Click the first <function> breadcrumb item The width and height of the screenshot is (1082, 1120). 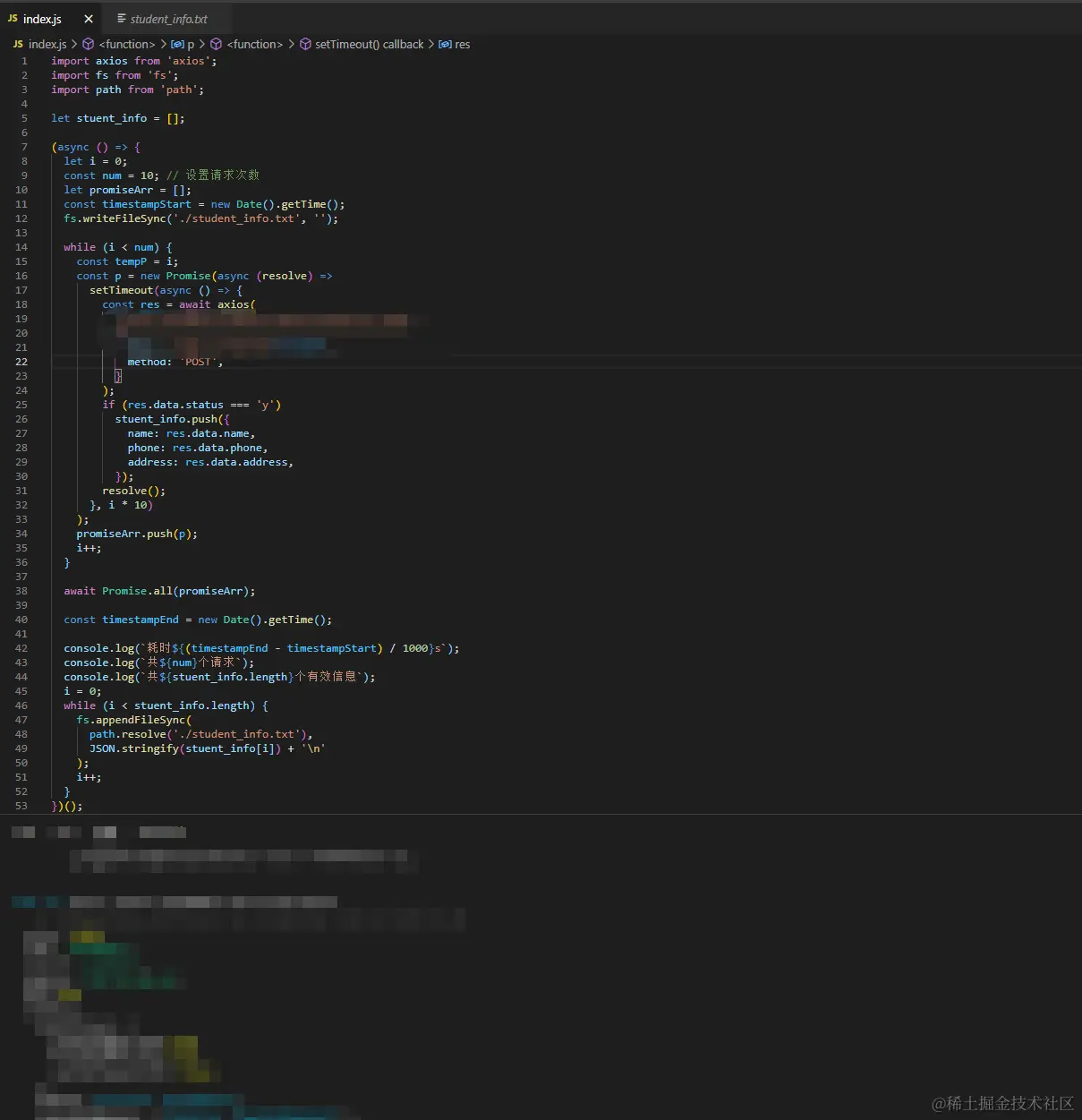(127, 44)
